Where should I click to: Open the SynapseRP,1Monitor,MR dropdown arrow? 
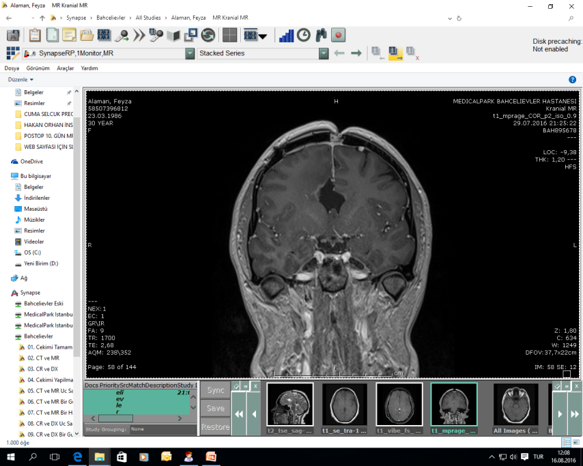tap(190, 54)
